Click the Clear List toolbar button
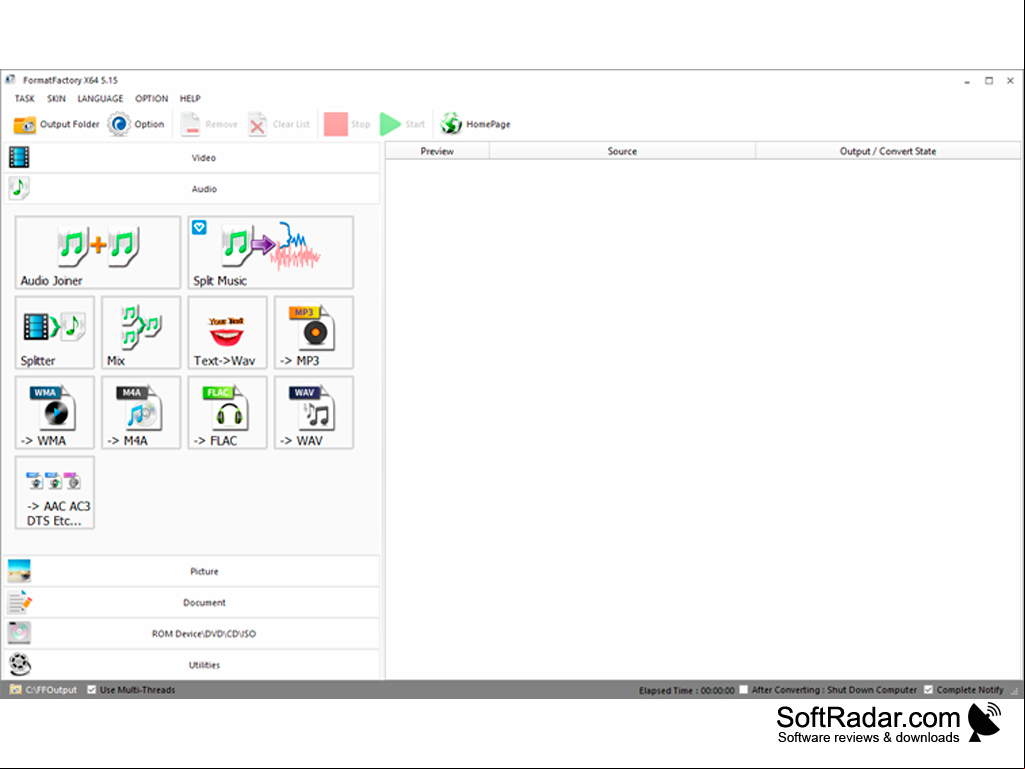 (279, 124)
